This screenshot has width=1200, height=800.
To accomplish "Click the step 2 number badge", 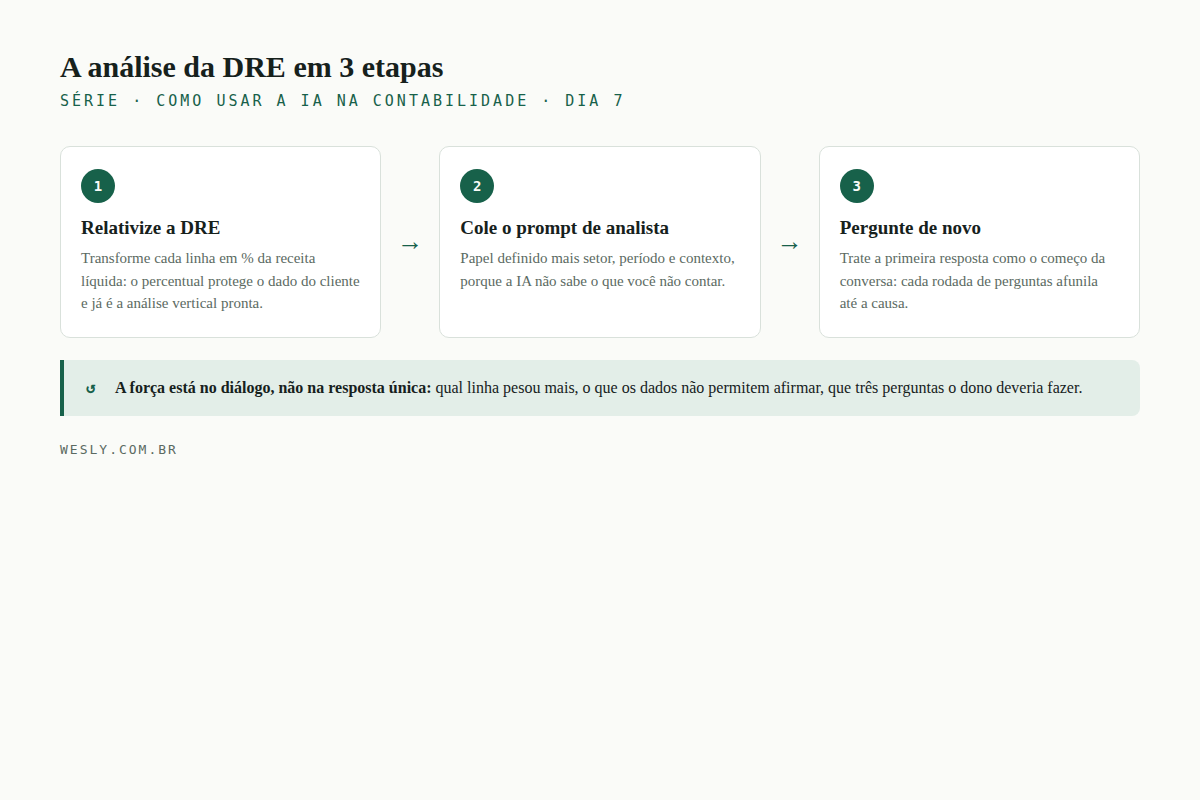I will point(477,186).
